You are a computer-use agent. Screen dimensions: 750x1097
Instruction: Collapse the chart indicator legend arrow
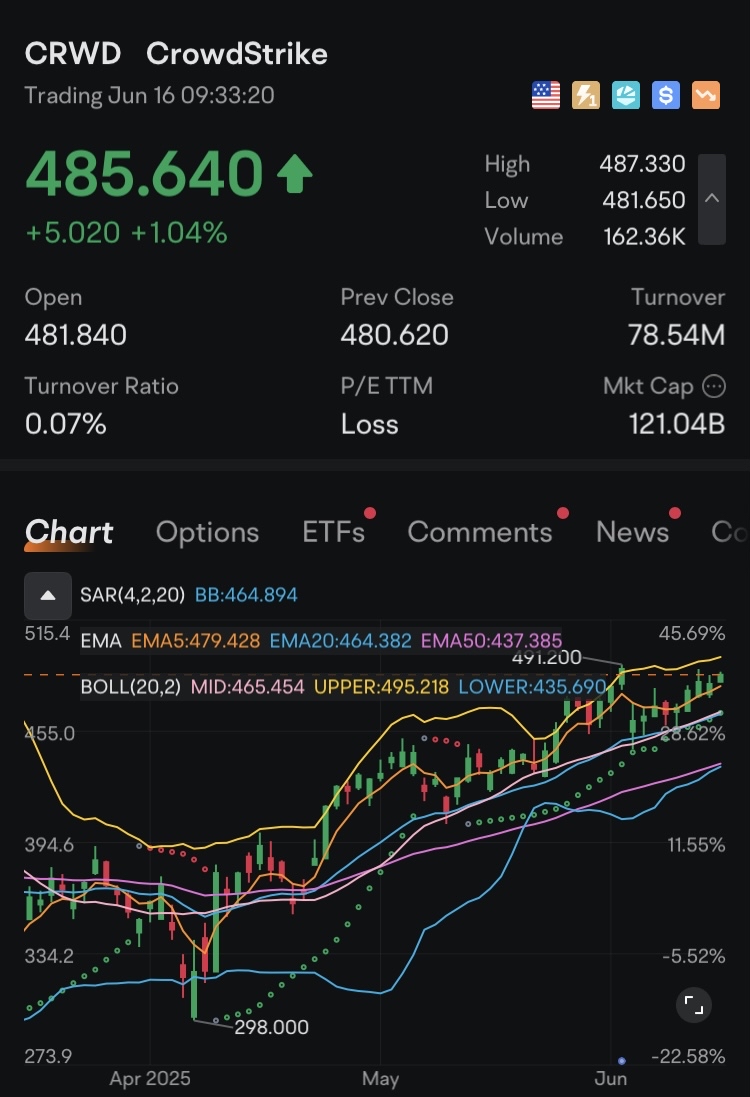coord(48,595)
